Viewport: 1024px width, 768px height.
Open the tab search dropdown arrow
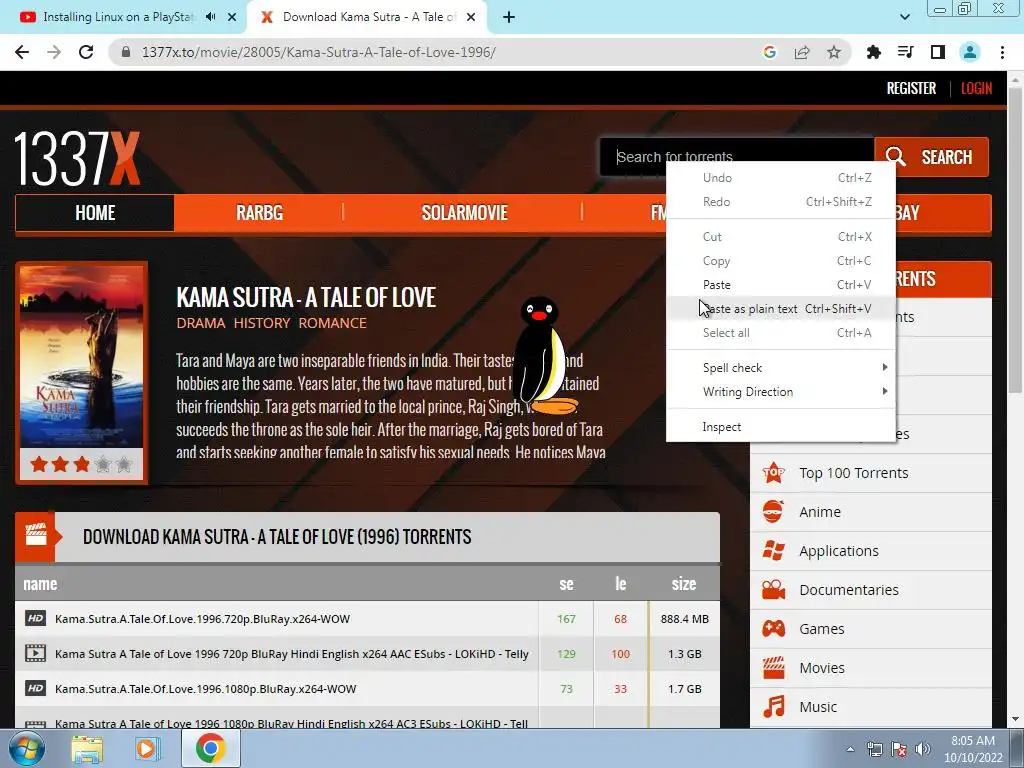click(904, 17)
